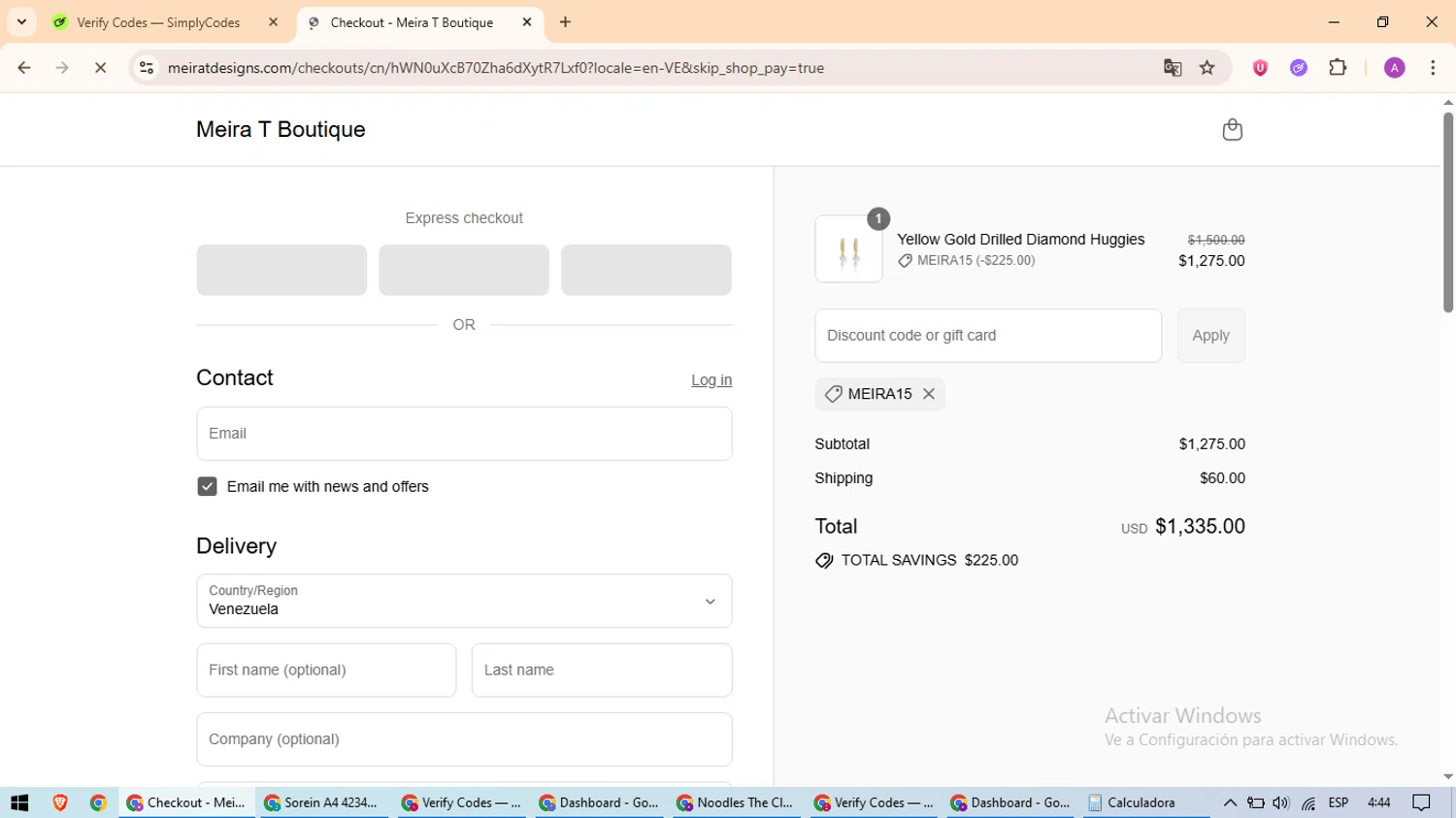Open the Wi-Fi network tray icon

click(x=1308, y=802)
